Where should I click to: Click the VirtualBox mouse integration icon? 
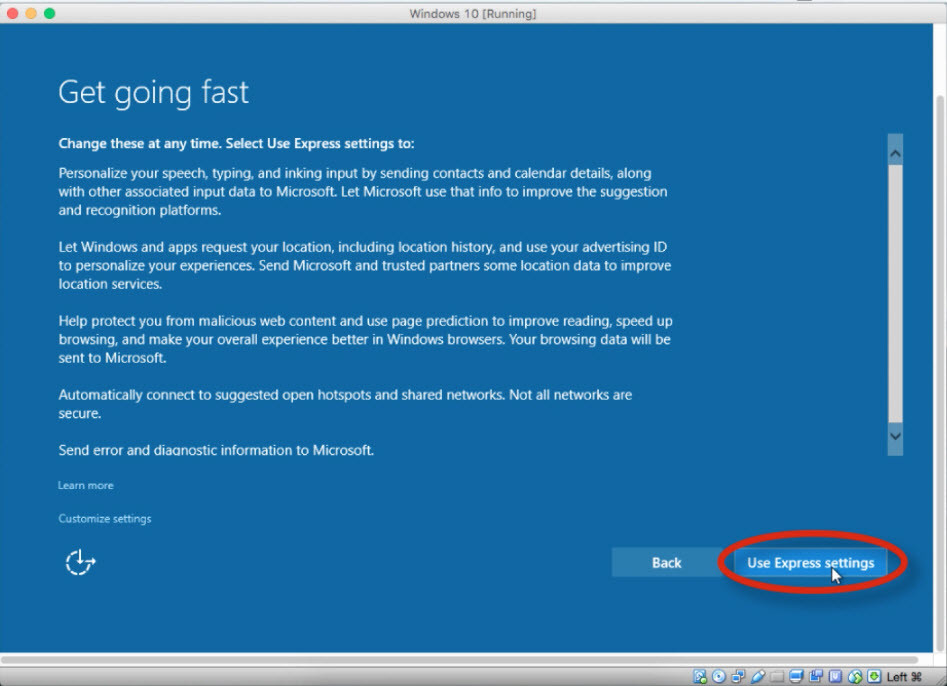click(855, 676)
